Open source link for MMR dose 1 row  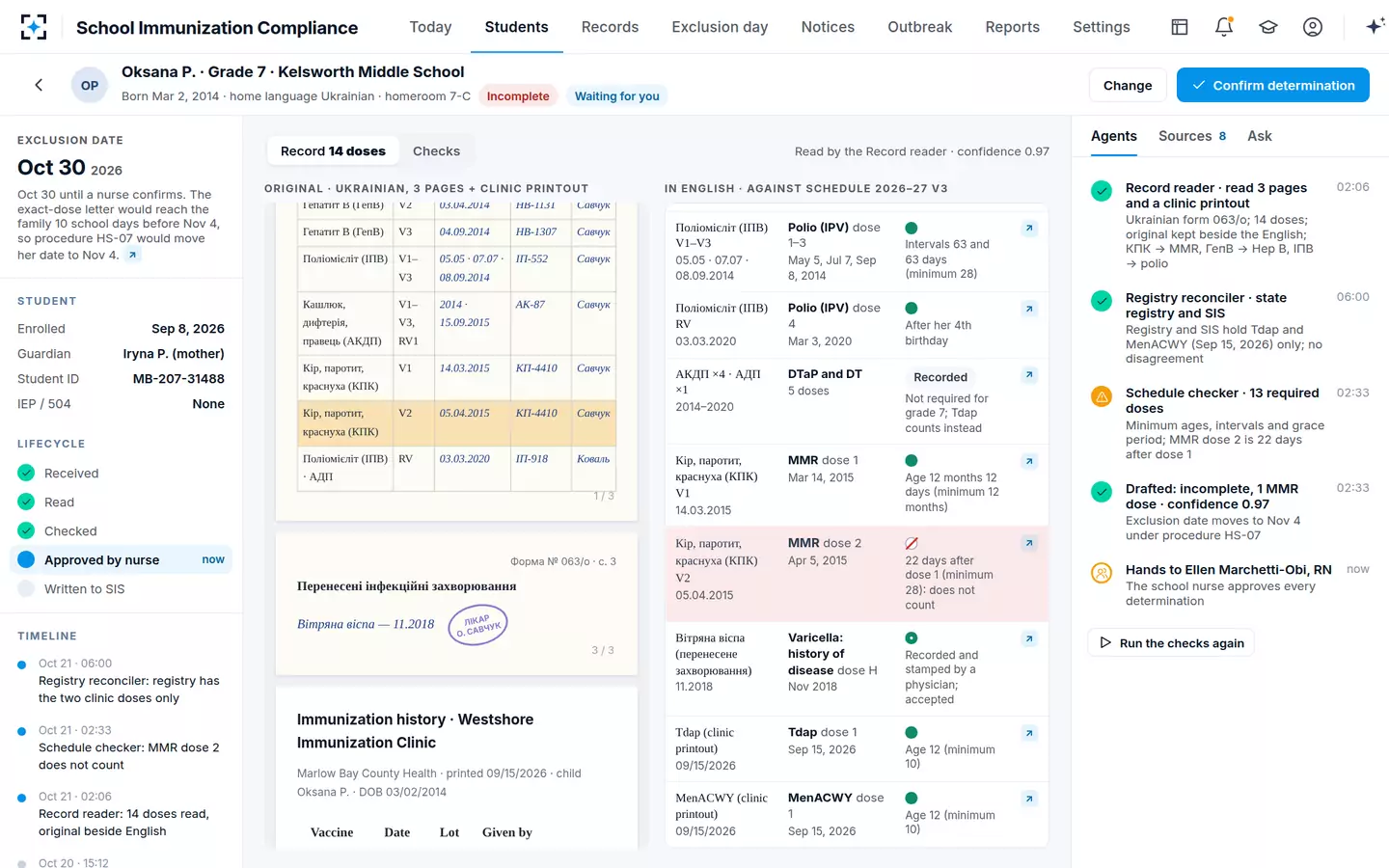point(1029,462)
